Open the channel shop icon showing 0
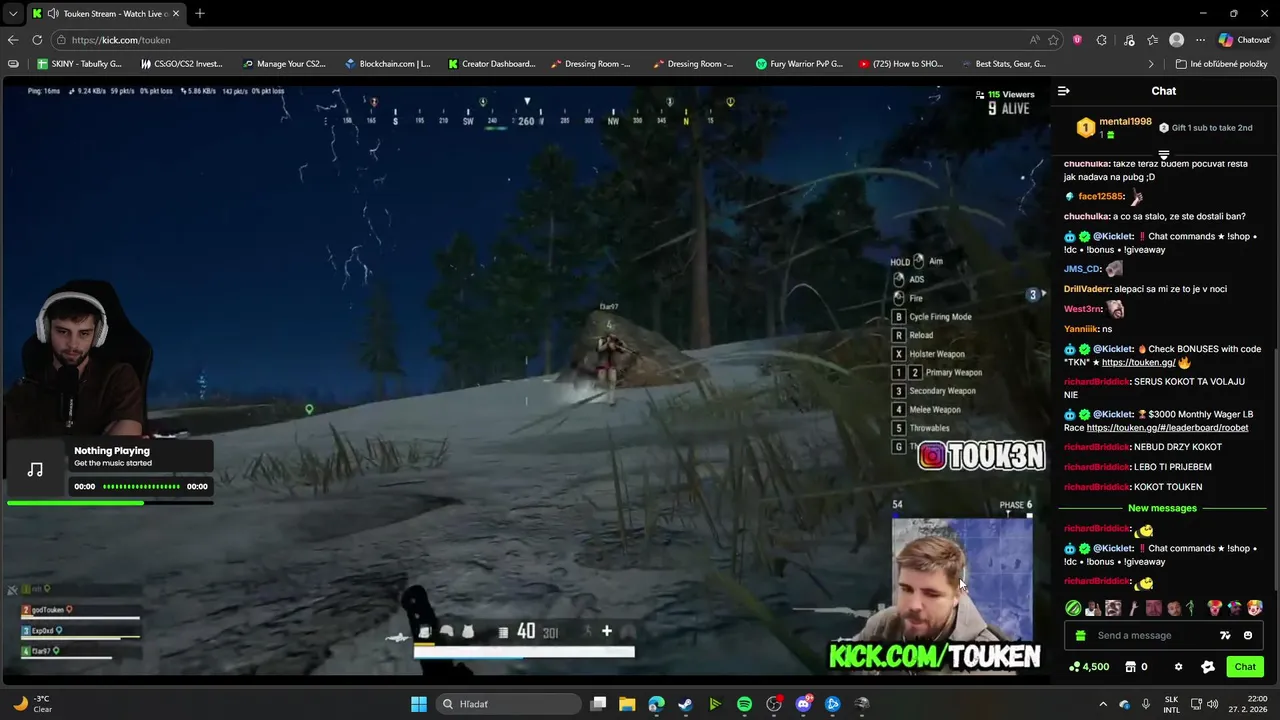The width and height of the screenshot is (1280, 720). tap(1136, 667)
